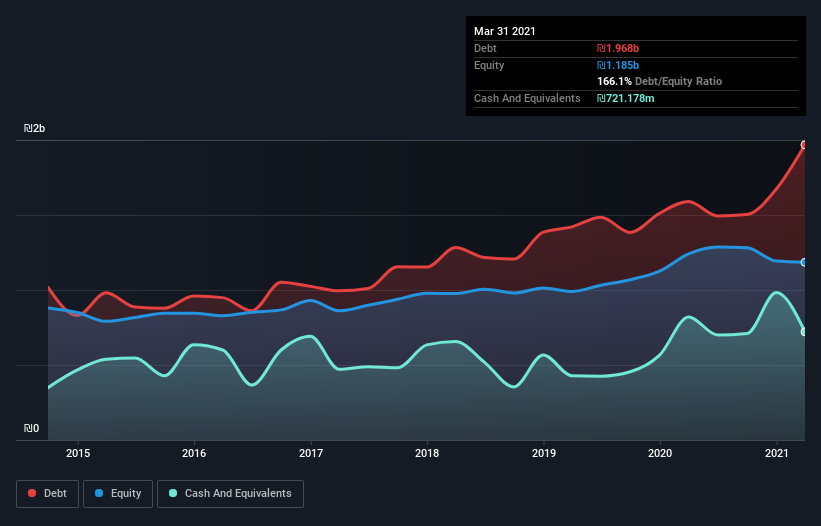Image resolution: width=821 pixels, height=526 pixels.
Task: Click the Mar 31 2021 tooltip date
Action: tap(505, 31)
